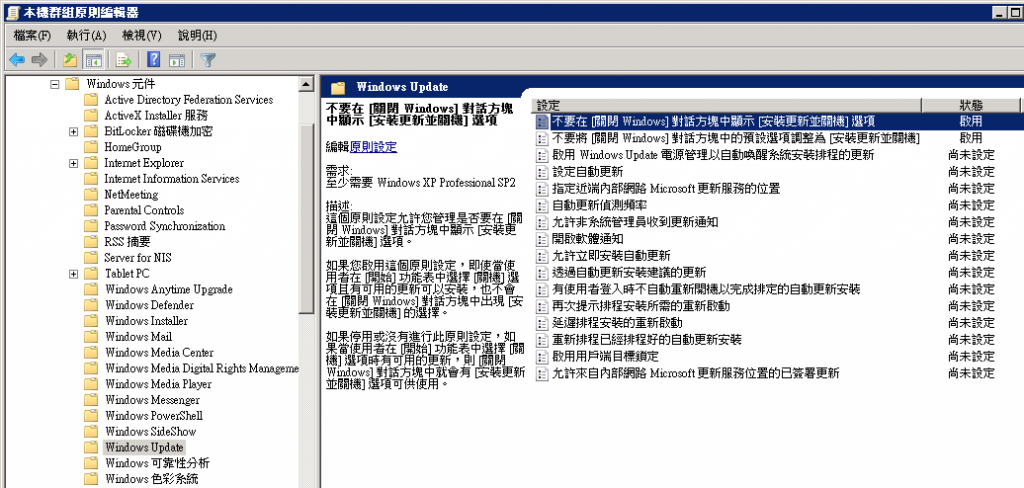Click policy icon for 允許立即安裝自動更新

(x=541, y=255)
